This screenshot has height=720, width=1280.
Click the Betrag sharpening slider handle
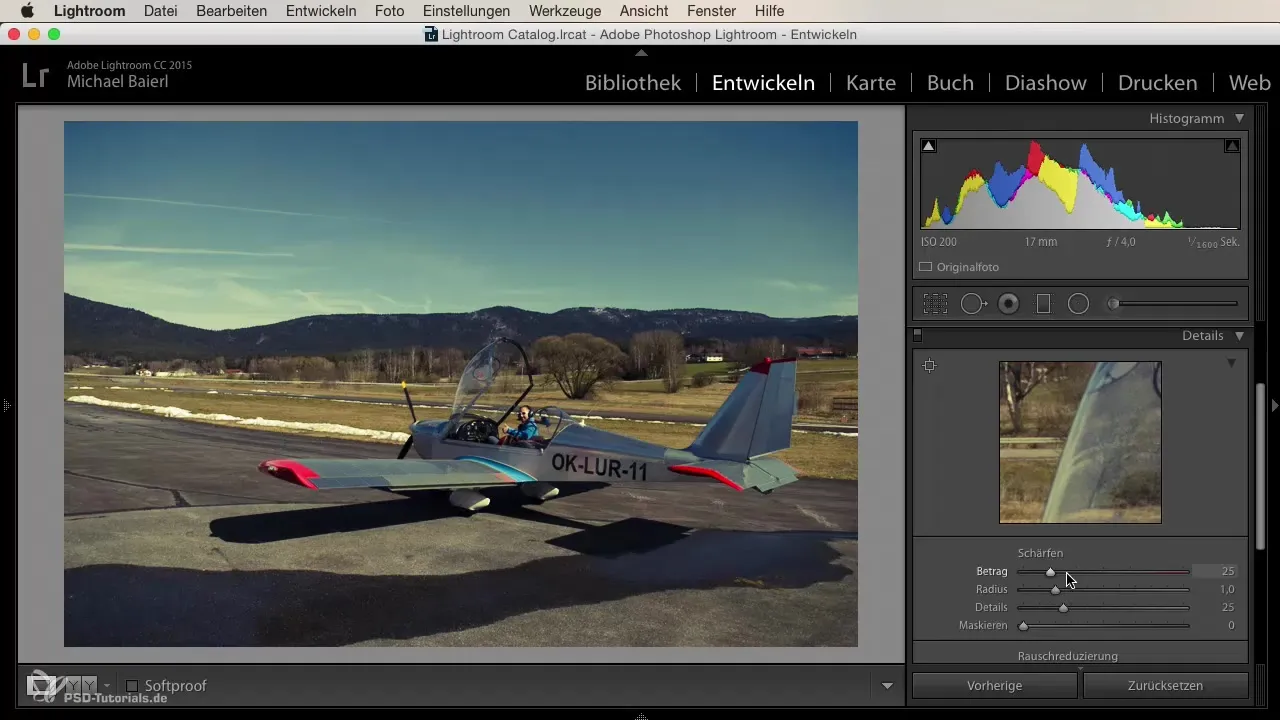point(1050,572)
